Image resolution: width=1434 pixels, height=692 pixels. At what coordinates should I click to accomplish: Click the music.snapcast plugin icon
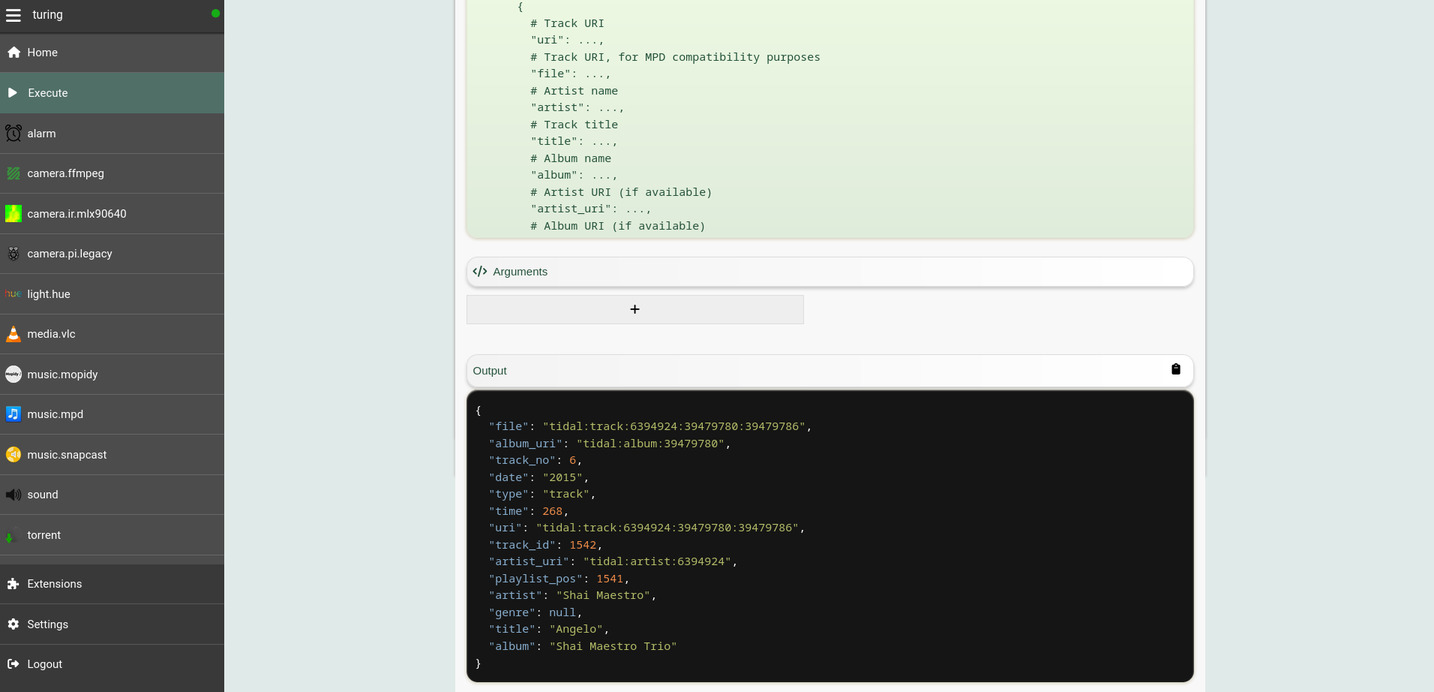click(13, 454)
